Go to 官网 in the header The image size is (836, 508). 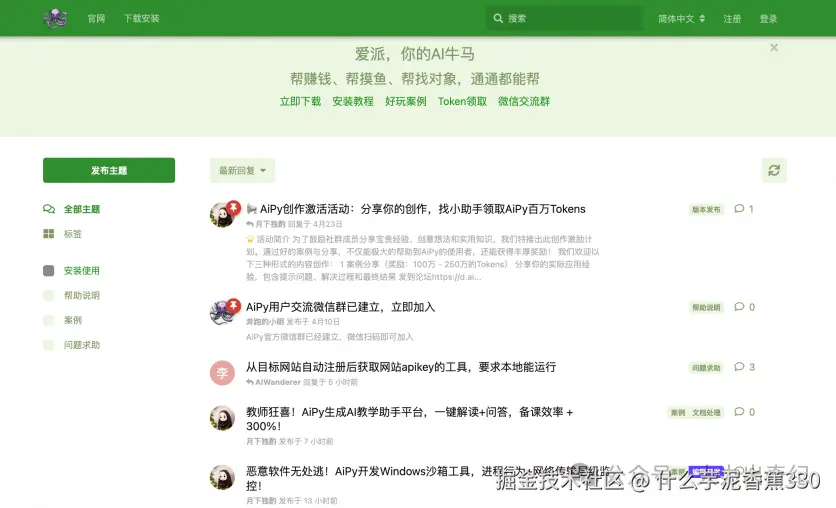click(97, 19)
